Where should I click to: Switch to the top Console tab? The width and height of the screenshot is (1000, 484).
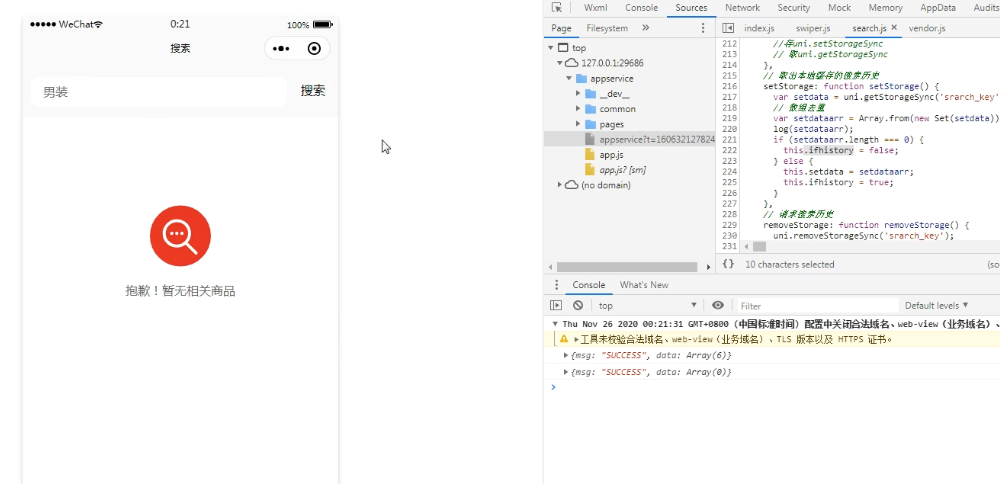pos(641,8)
